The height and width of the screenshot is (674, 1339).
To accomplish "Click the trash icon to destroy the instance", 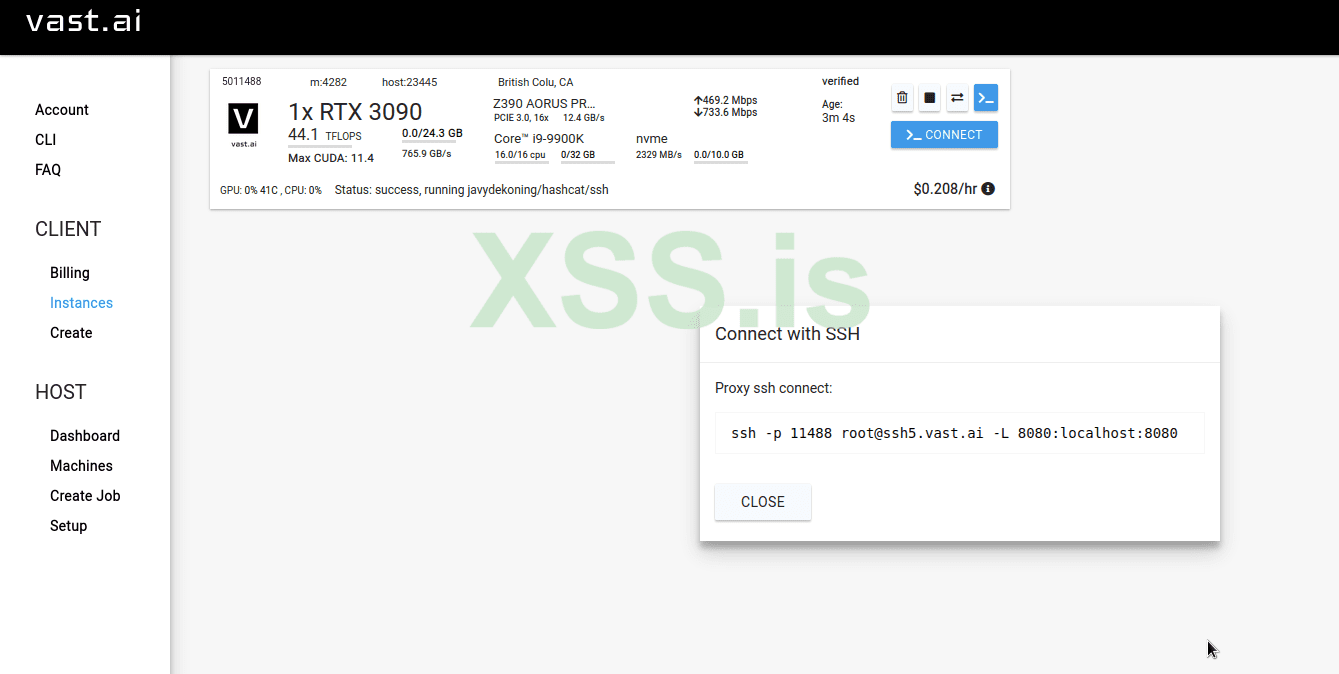I will coord(902,97).
